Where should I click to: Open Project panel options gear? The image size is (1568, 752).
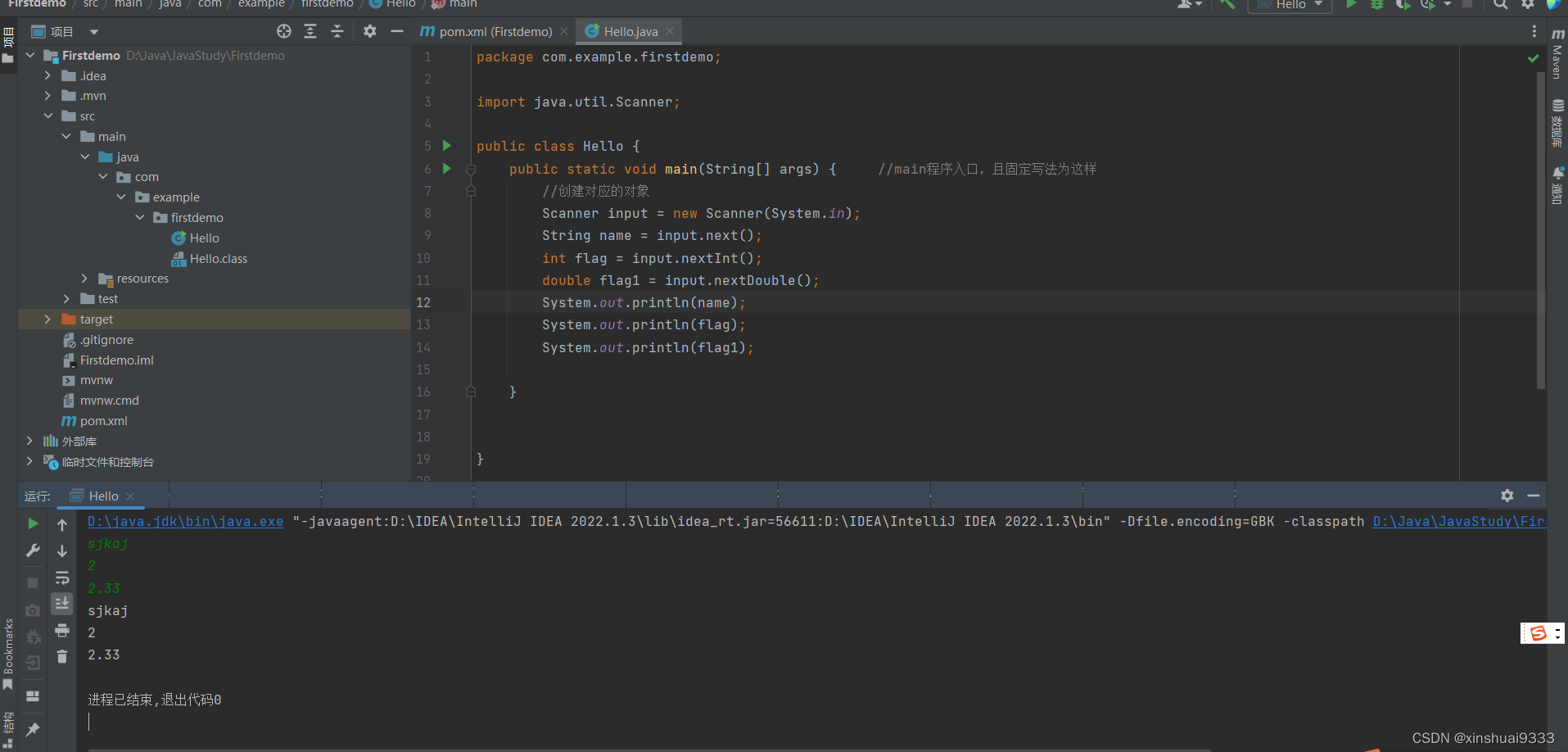370,31
